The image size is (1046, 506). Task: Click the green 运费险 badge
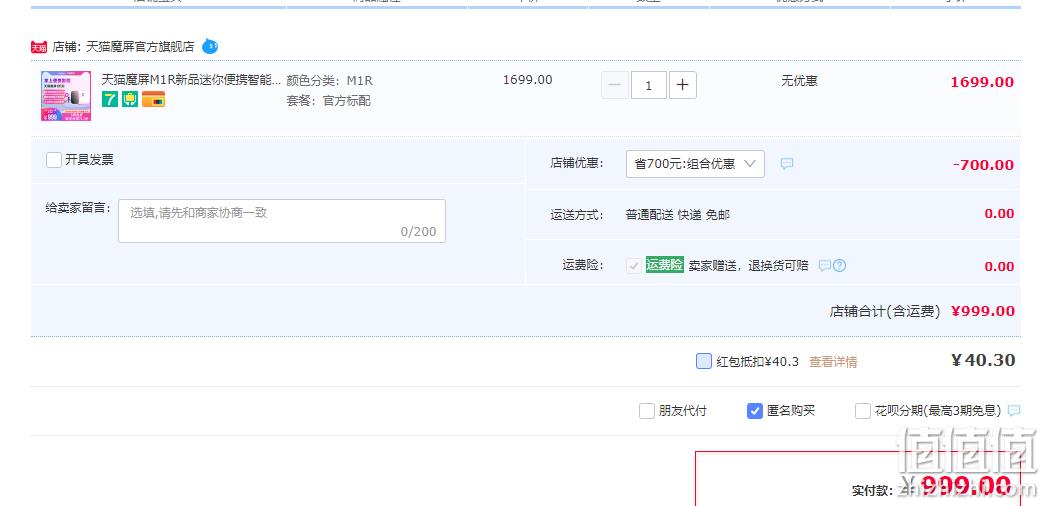pyautogui.click(x=664, y=265)
